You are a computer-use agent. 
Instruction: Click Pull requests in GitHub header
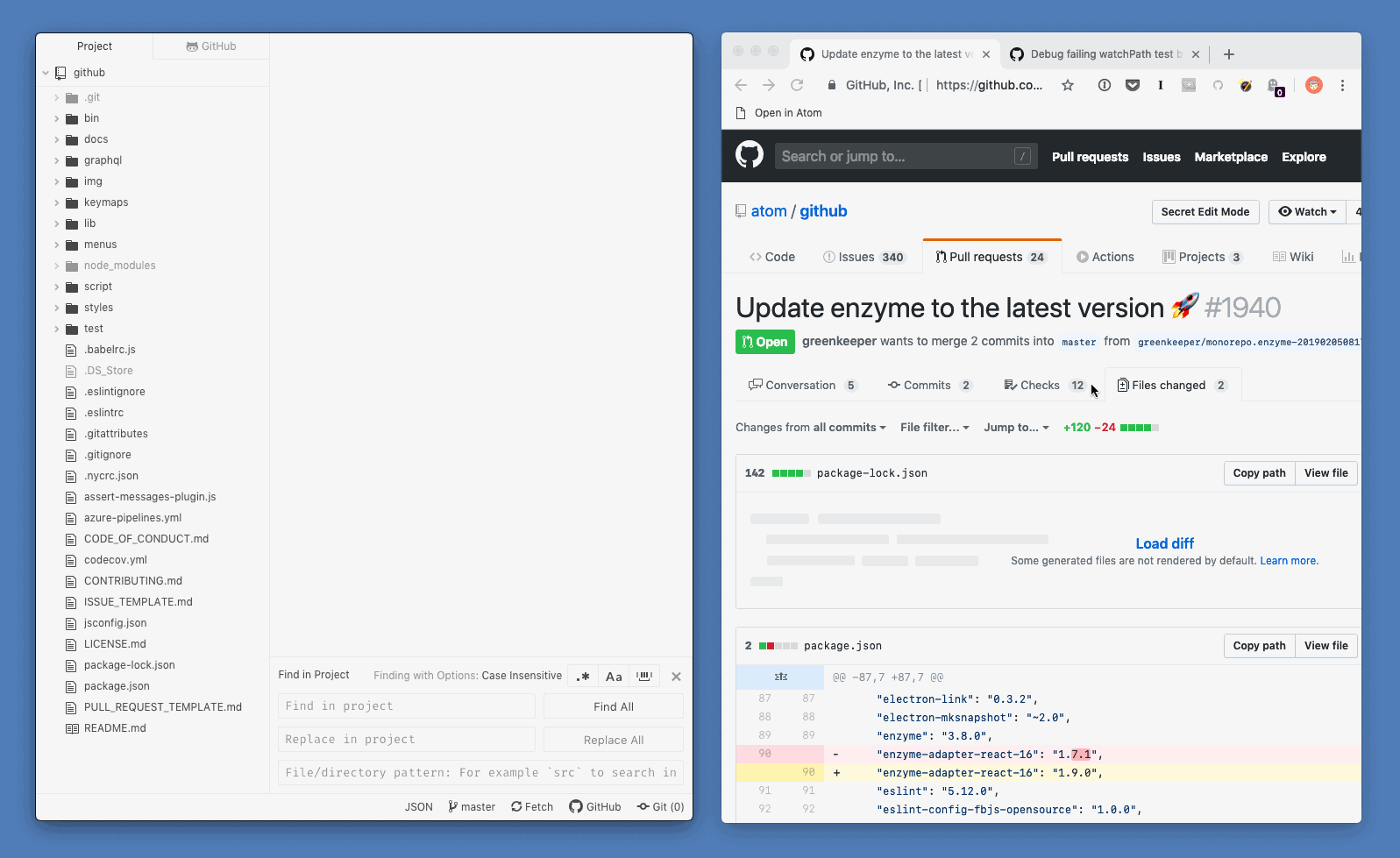(x=1090, y=157)
